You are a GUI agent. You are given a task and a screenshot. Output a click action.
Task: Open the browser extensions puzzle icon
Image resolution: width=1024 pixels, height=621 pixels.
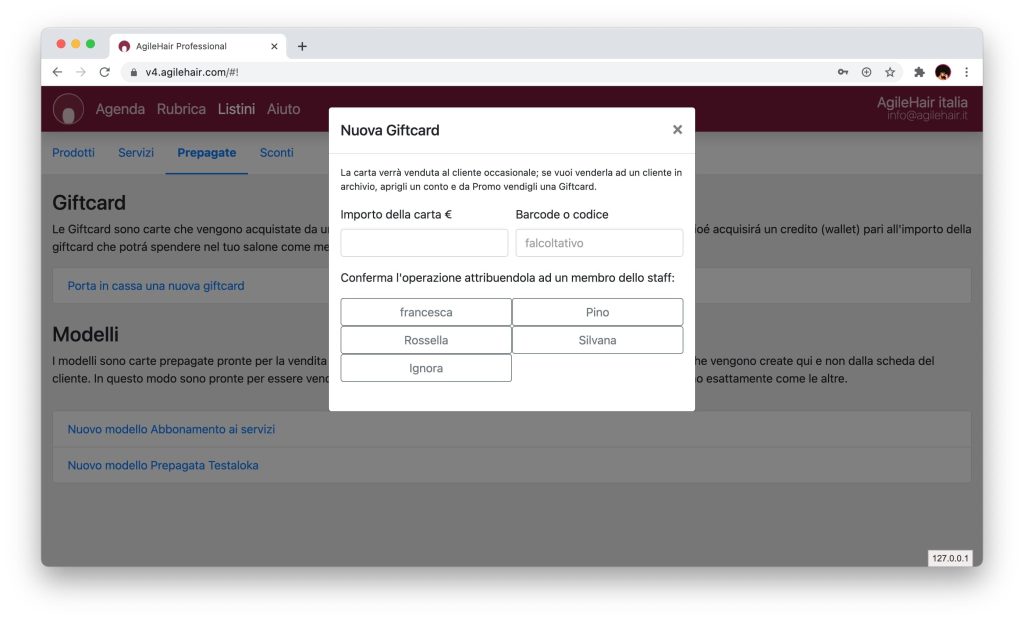click(x=919, y=72)
